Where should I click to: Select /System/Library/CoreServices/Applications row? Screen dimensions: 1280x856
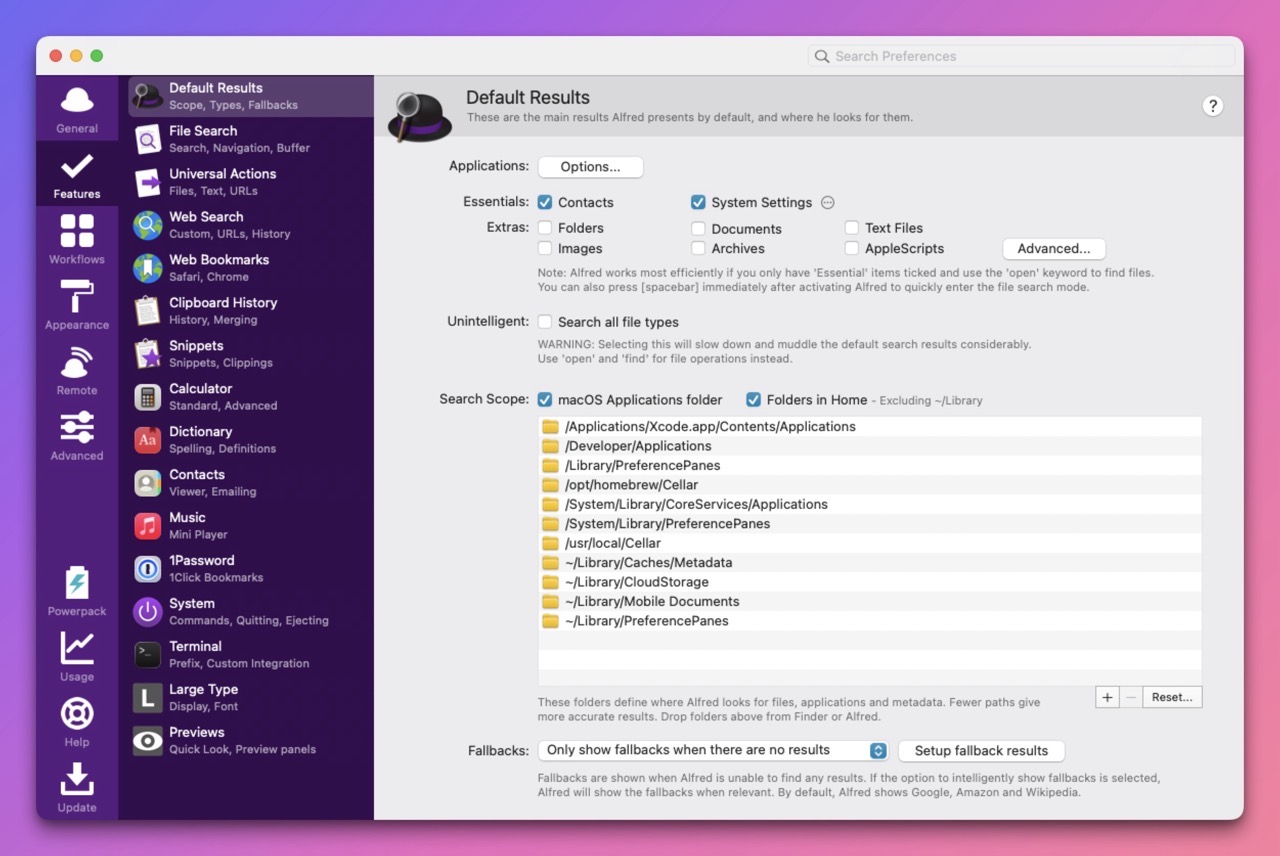869,504
